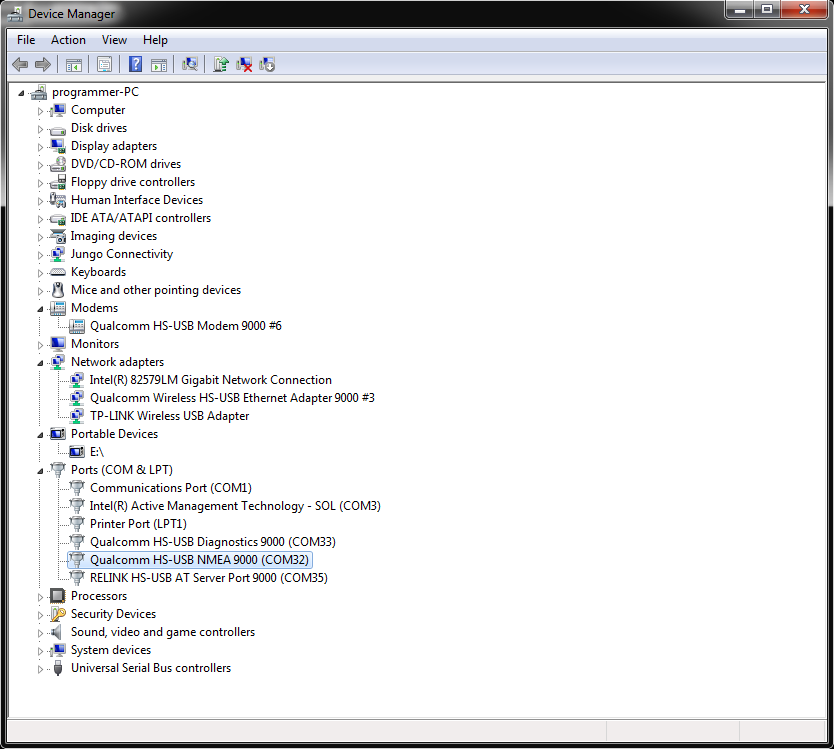Screen dimensions: 834x749
Task: Click the Disable device toolbar icon
Action: (266, 65)
